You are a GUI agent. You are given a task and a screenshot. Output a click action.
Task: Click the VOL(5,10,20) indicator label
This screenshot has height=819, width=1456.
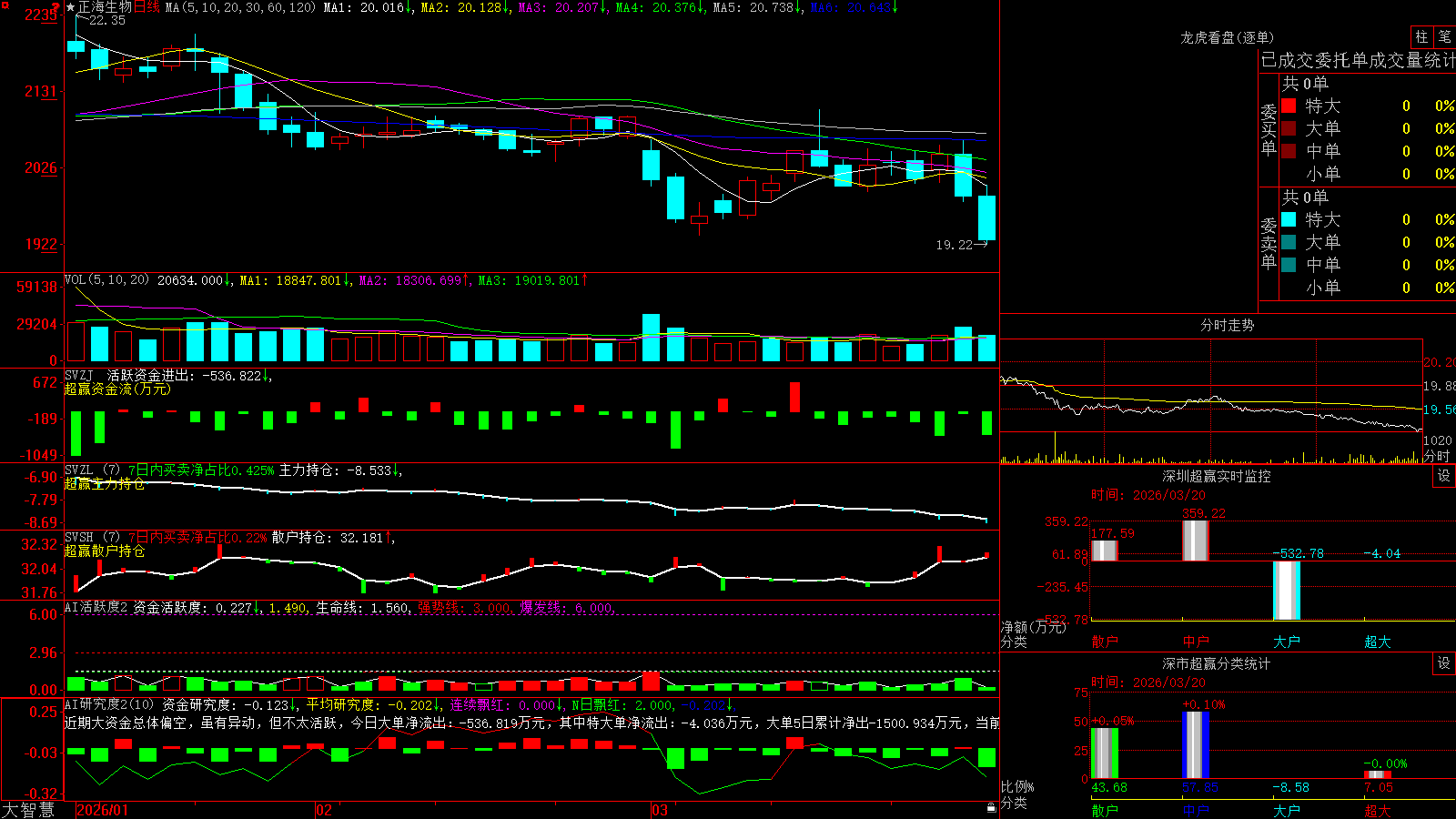[106, 280]
